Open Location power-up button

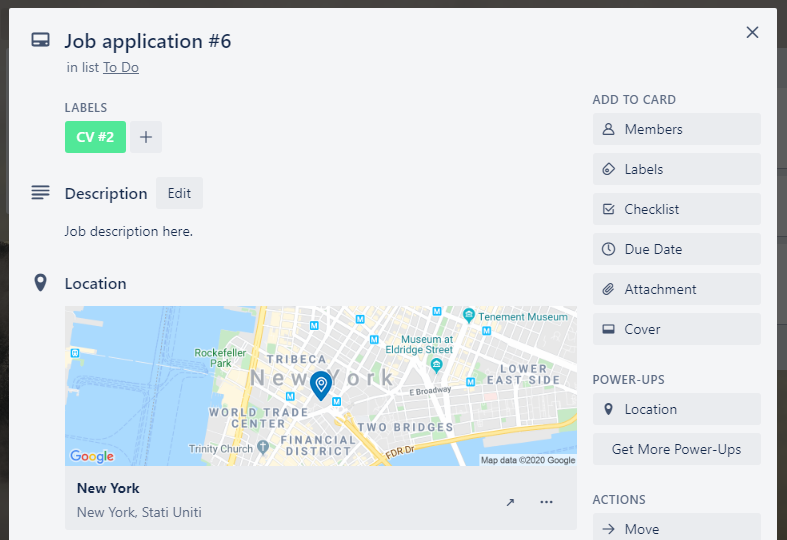pos(676,409)
